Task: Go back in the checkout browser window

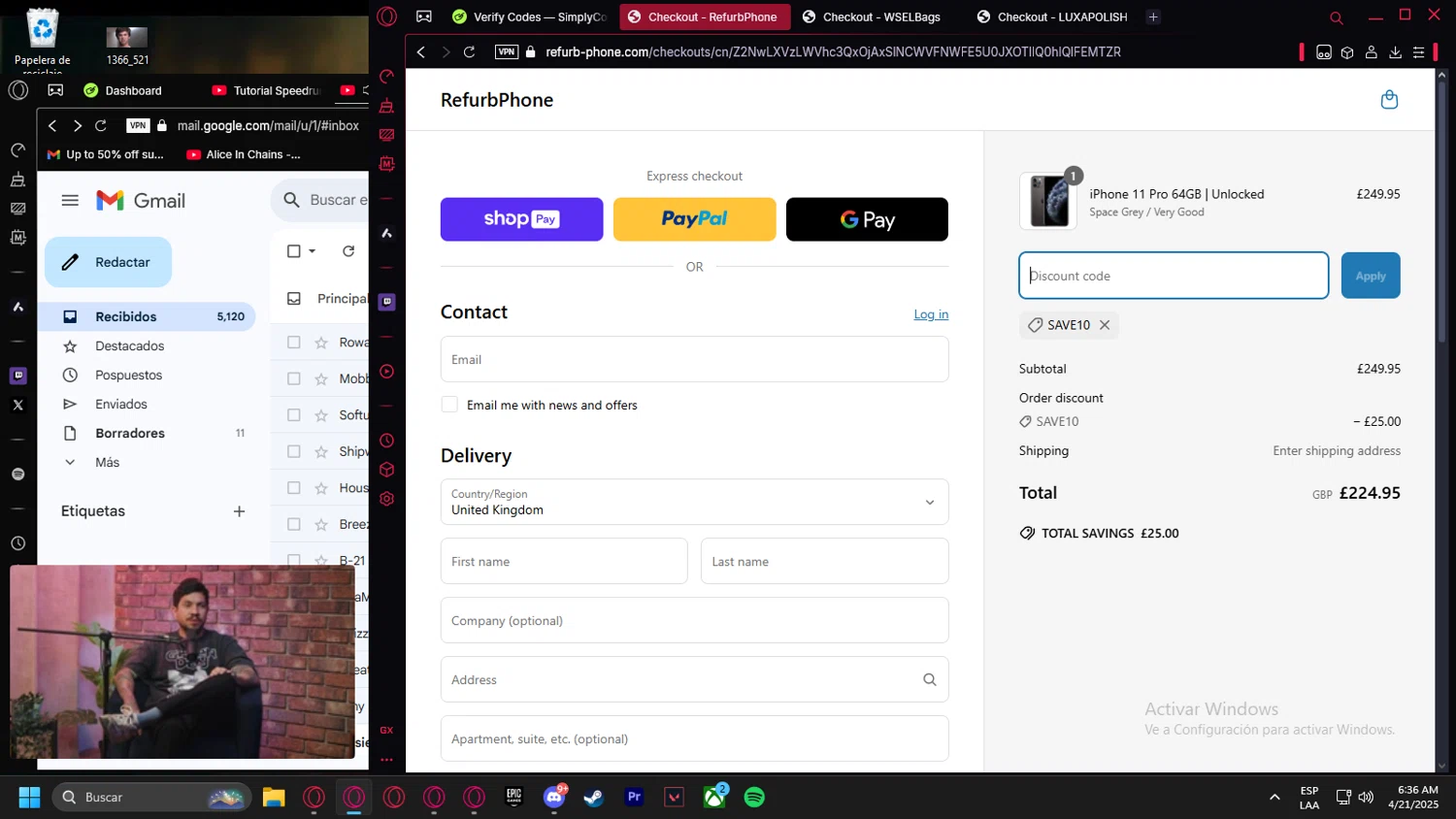Action: click(421, 51)
